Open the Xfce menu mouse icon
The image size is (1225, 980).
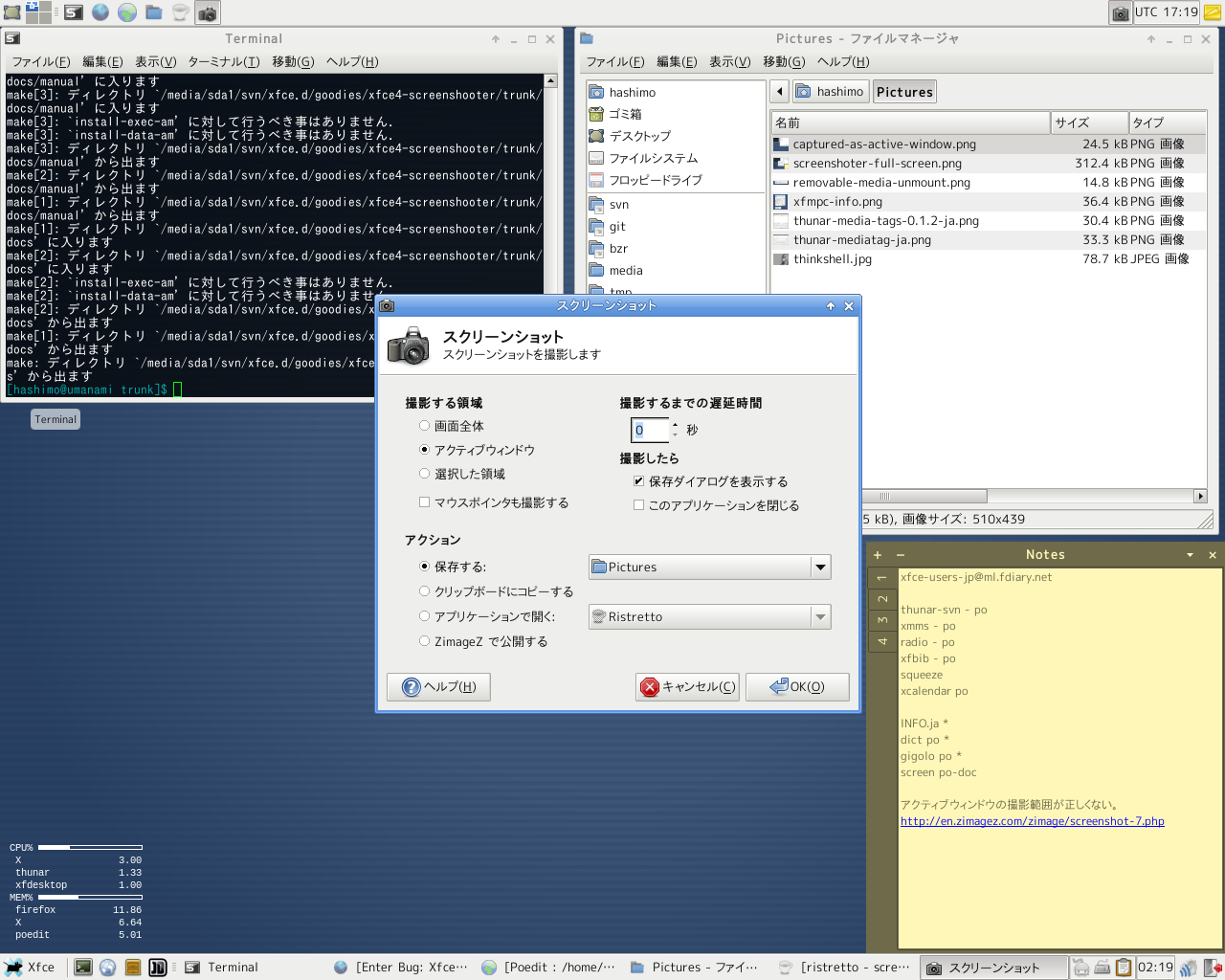coord(14,968)
